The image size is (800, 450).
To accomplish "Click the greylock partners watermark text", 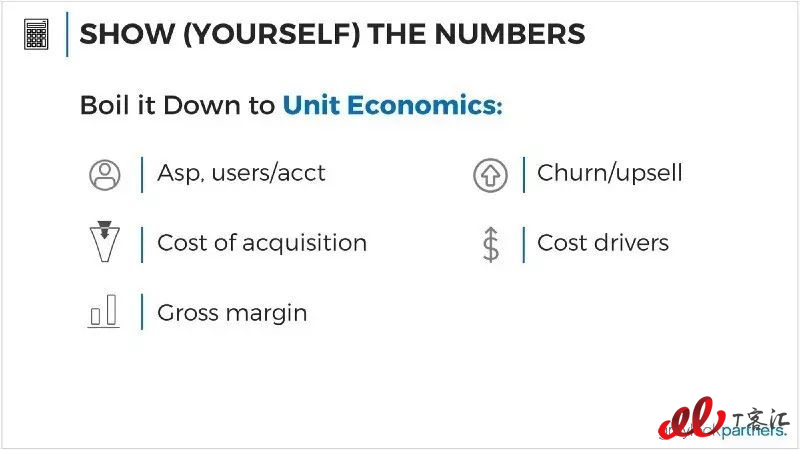I will (724, 432).
